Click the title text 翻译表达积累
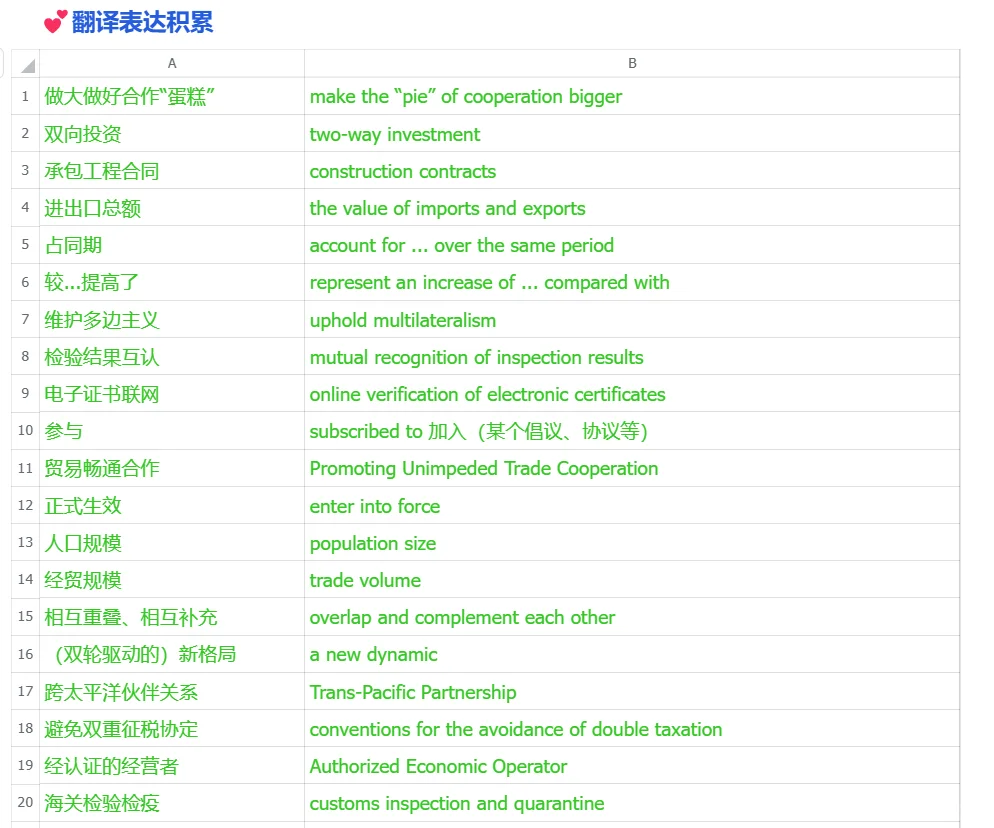This screenshot has height=828, width=994. point(130,22)
